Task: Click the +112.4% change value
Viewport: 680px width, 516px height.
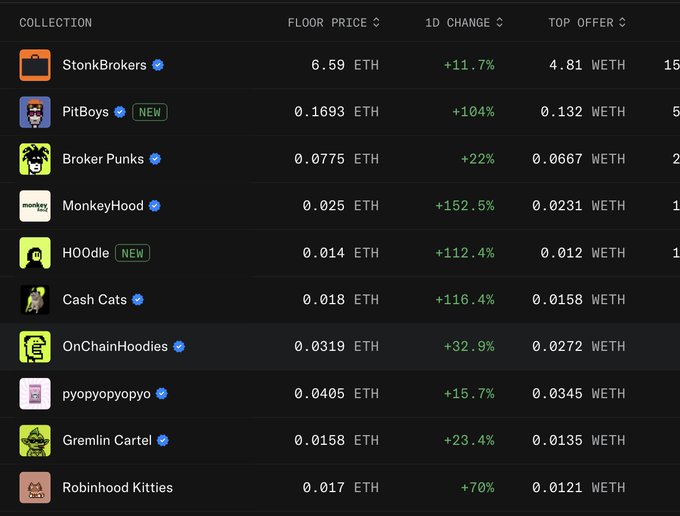Action: tap(465, 253)
